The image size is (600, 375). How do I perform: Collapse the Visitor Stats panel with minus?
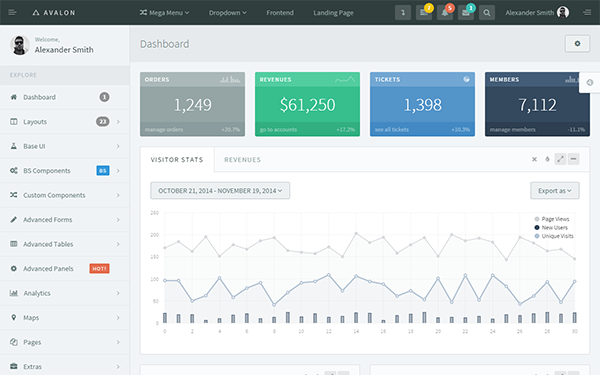(x=573, y=159)
